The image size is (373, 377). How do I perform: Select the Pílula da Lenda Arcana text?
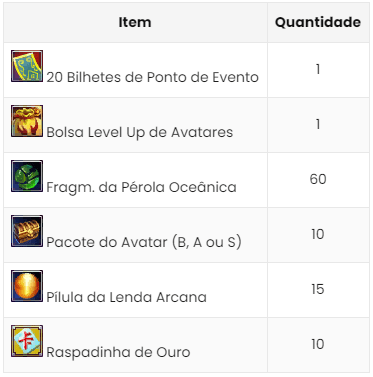(126, 297)
